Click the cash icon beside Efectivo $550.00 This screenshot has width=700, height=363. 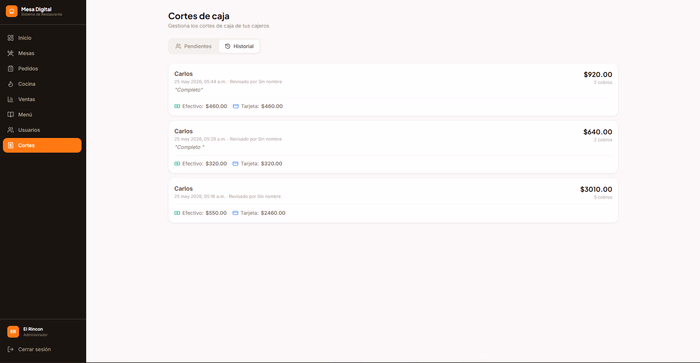[177, 213]
